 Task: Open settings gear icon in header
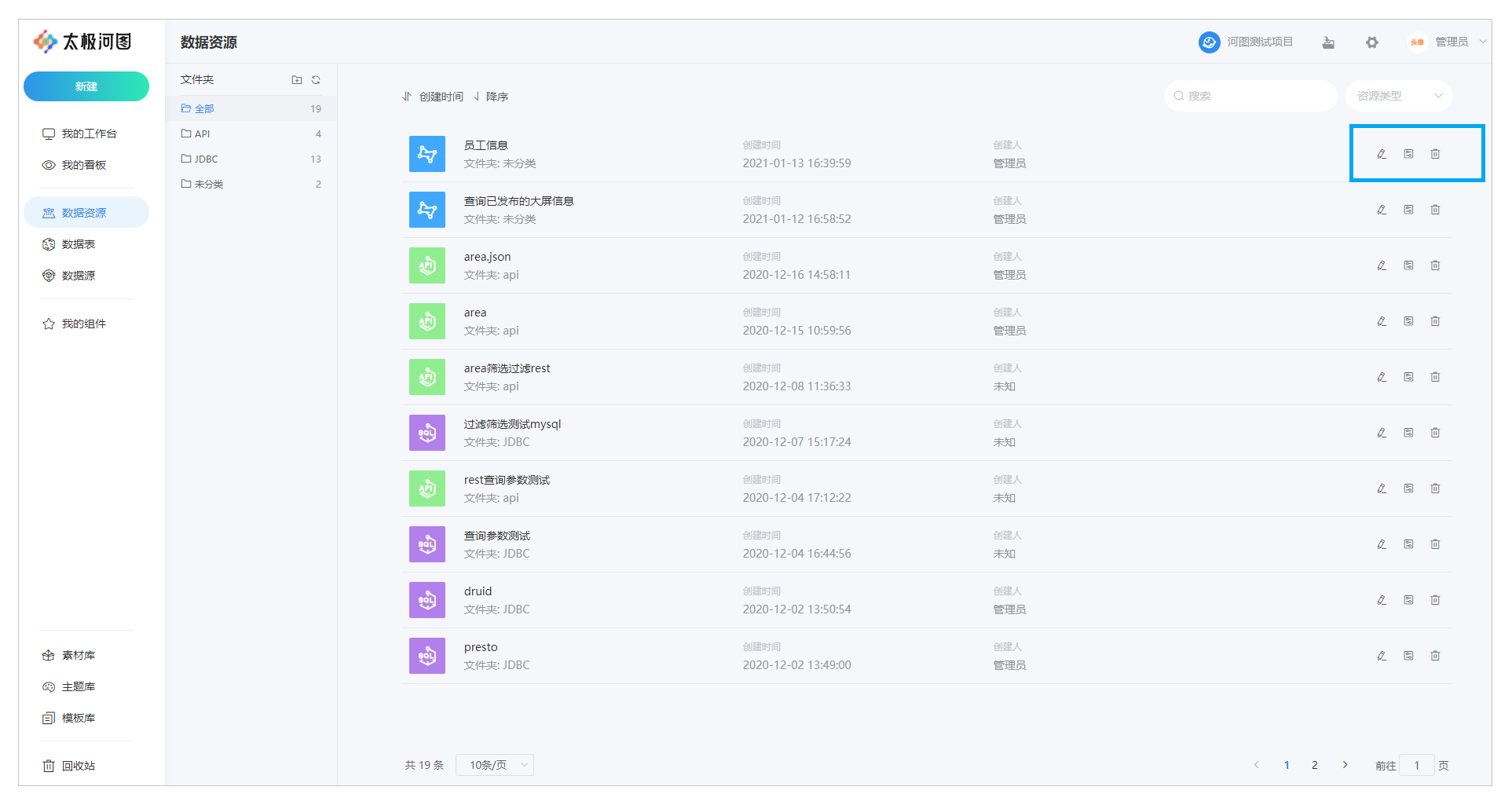(x=1372, y=42)
